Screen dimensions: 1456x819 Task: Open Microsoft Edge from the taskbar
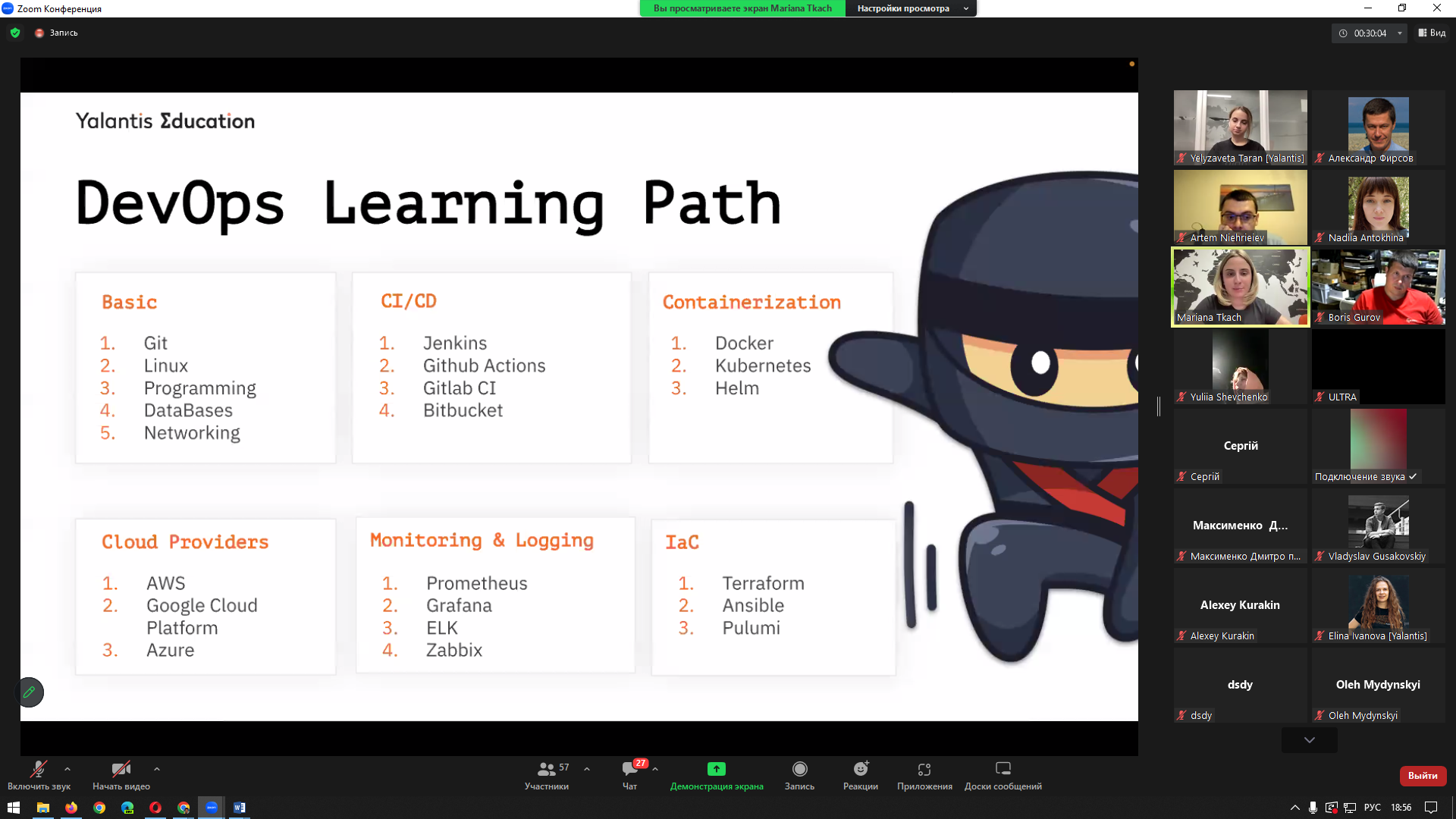click(x=127, y=808)
